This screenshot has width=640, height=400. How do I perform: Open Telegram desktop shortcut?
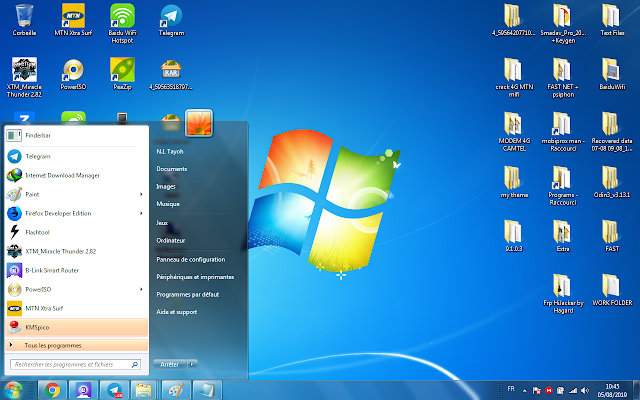[x=171, y=20]
